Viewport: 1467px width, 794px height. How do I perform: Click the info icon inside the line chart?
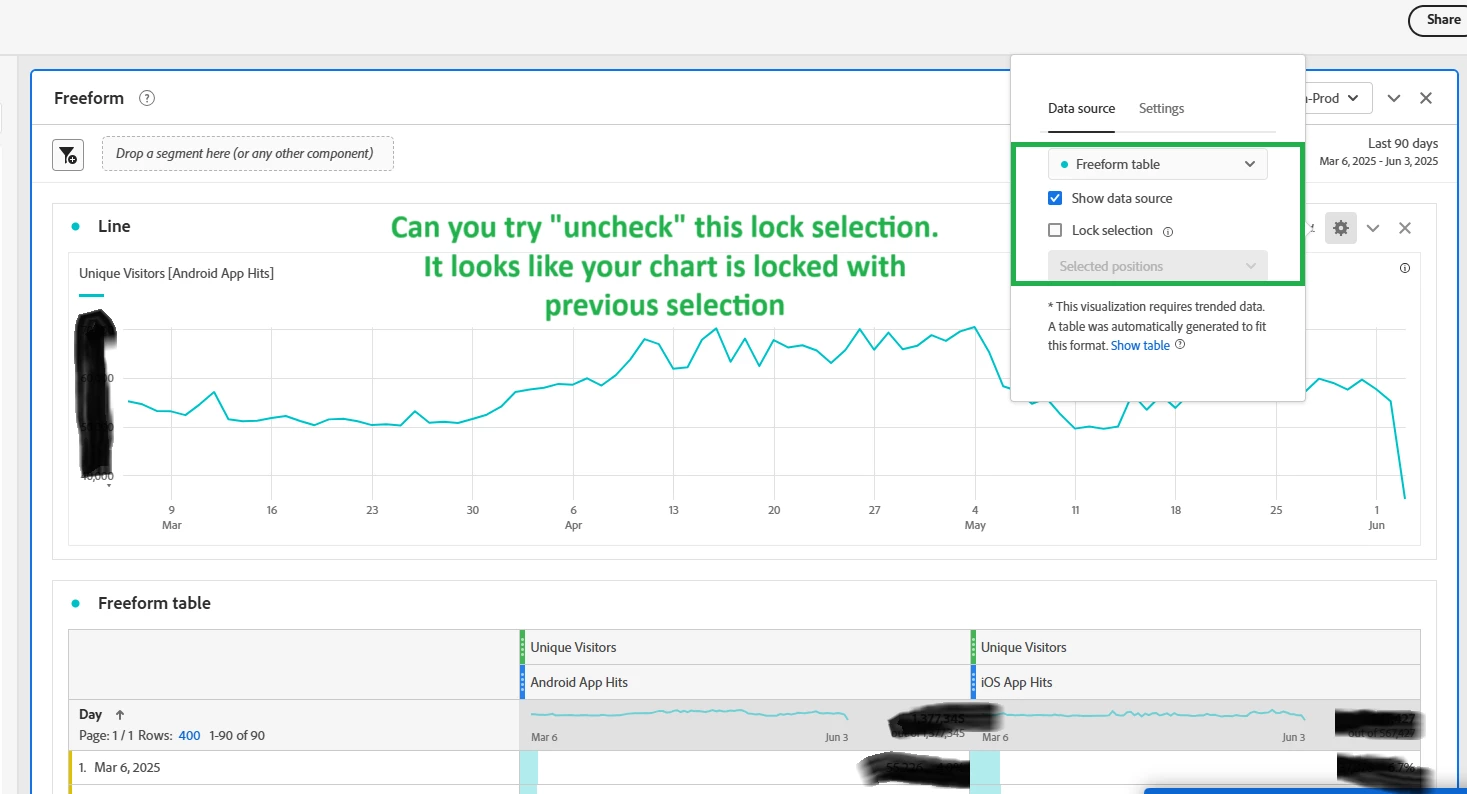point(1405,268)
